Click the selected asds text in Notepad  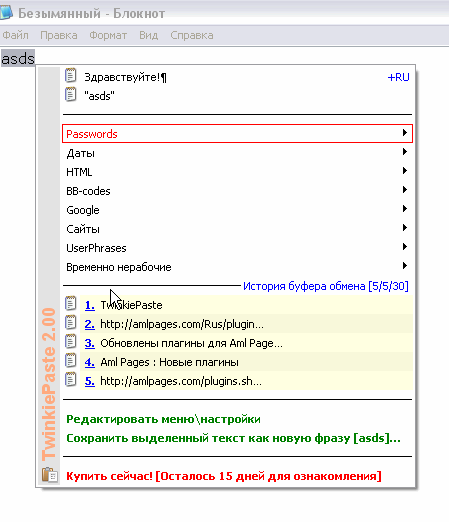coord(18,58)
